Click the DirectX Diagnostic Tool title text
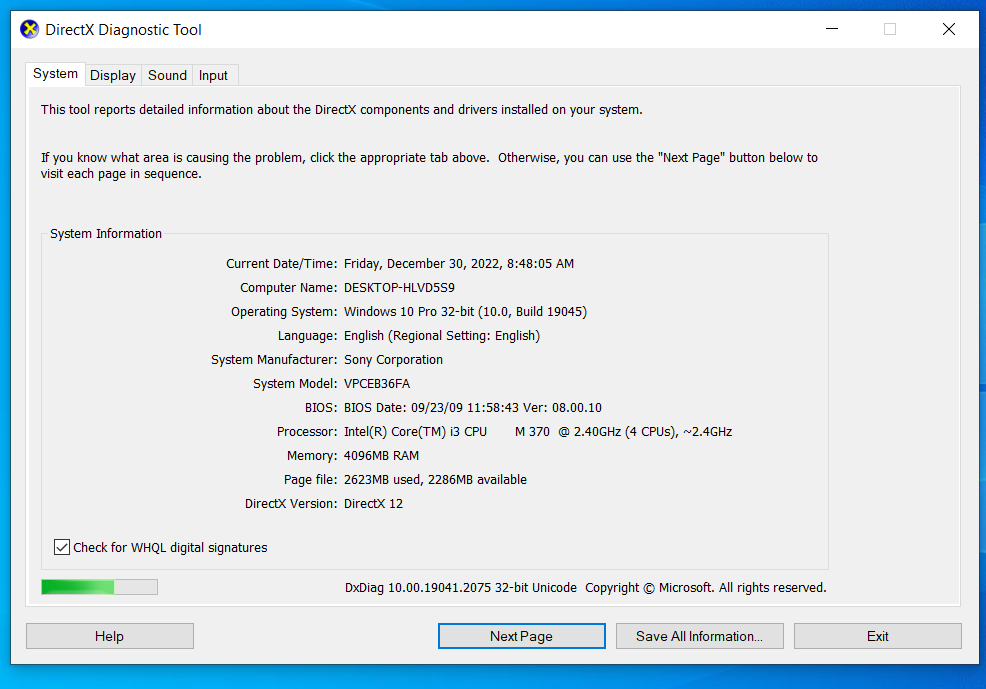Image resolution: width=986 pixels, height=689 pixels. click(x=123, y=30)
